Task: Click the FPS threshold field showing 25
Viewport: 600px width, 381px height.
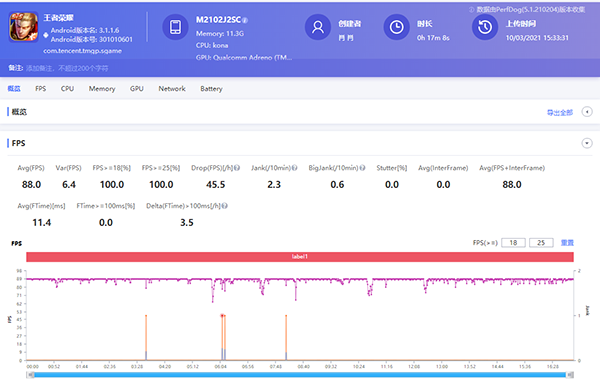Action: coord(541,243)
